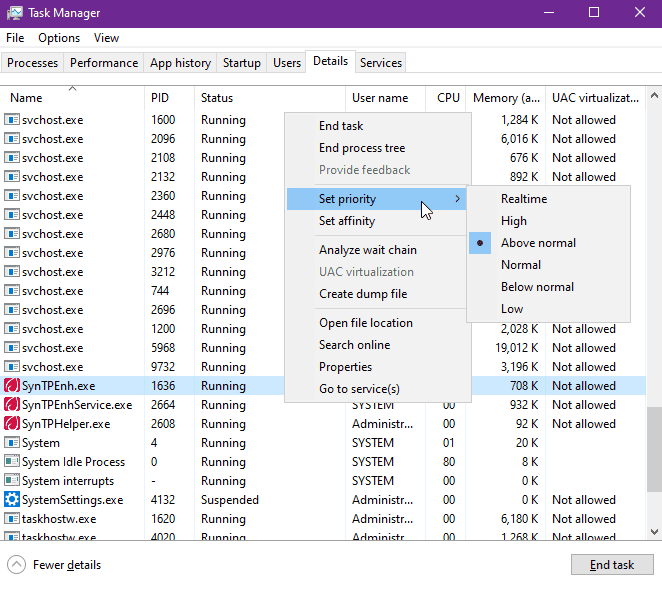Image resolution: width=662 pixels, height=589 pixels.
Task: Open the File menu
Action: coord(15,38)
